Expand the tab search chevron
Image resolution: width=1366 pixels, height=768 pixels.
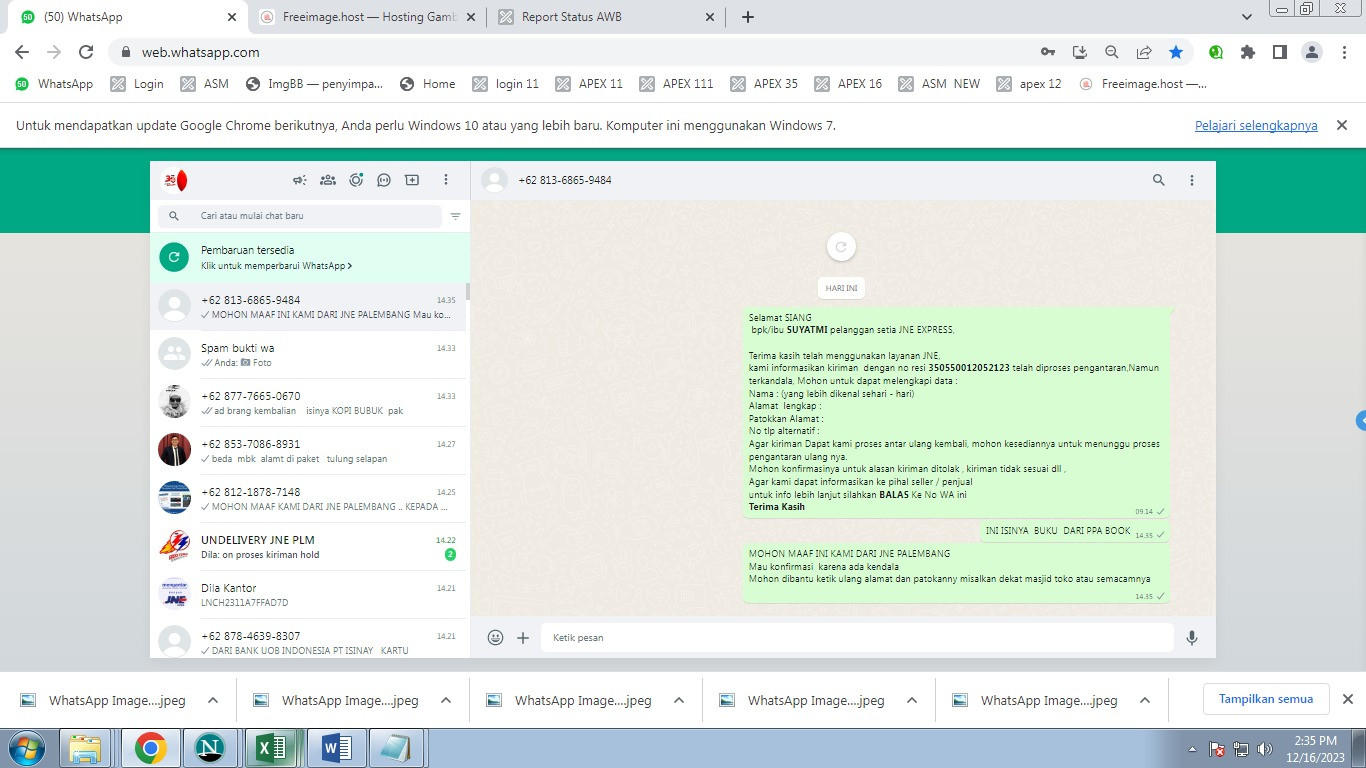point(1247,17)
